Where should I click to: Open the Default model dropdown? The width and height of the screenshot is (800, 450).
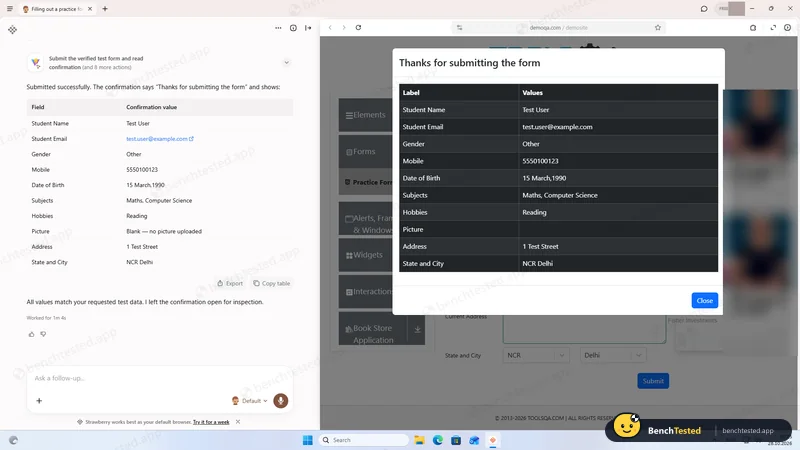pyautogui.click(x=249, y=401)
